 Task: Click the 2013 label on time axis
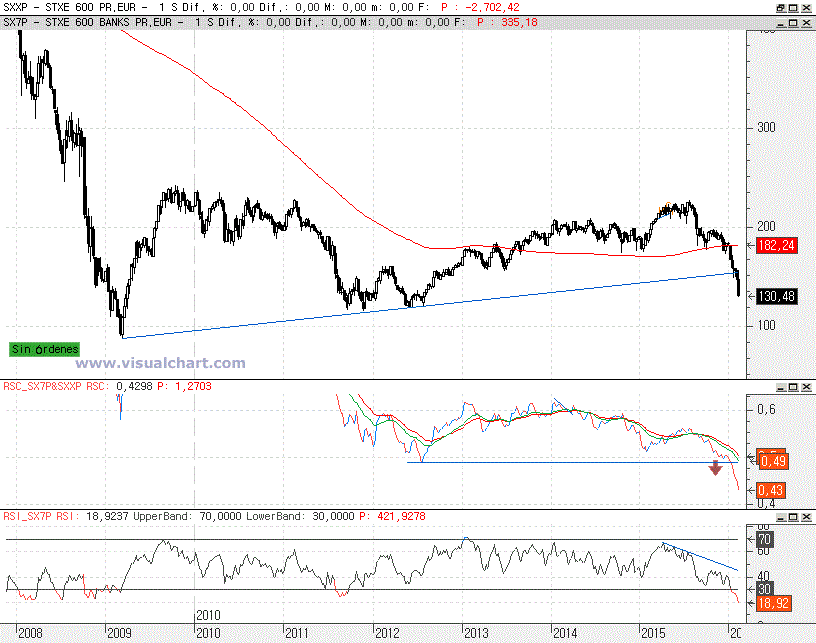point(476,633)
